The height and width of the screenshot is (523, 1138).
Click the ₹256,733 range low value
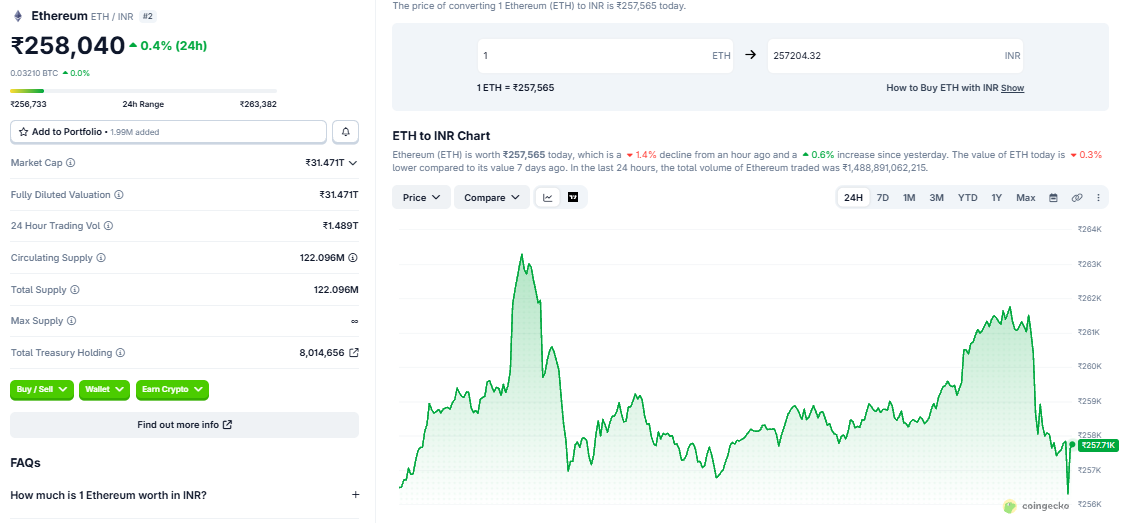(28, 104)
